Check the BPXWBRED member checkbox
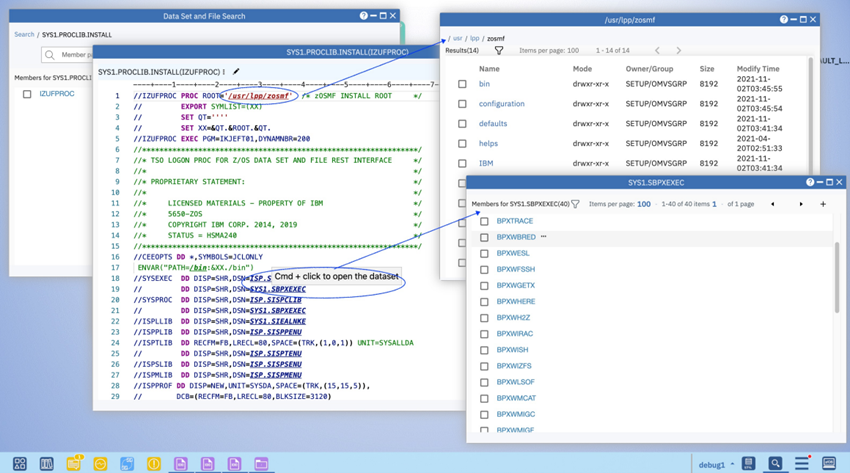Screen dimensions: 850x473 click(484, 237)
